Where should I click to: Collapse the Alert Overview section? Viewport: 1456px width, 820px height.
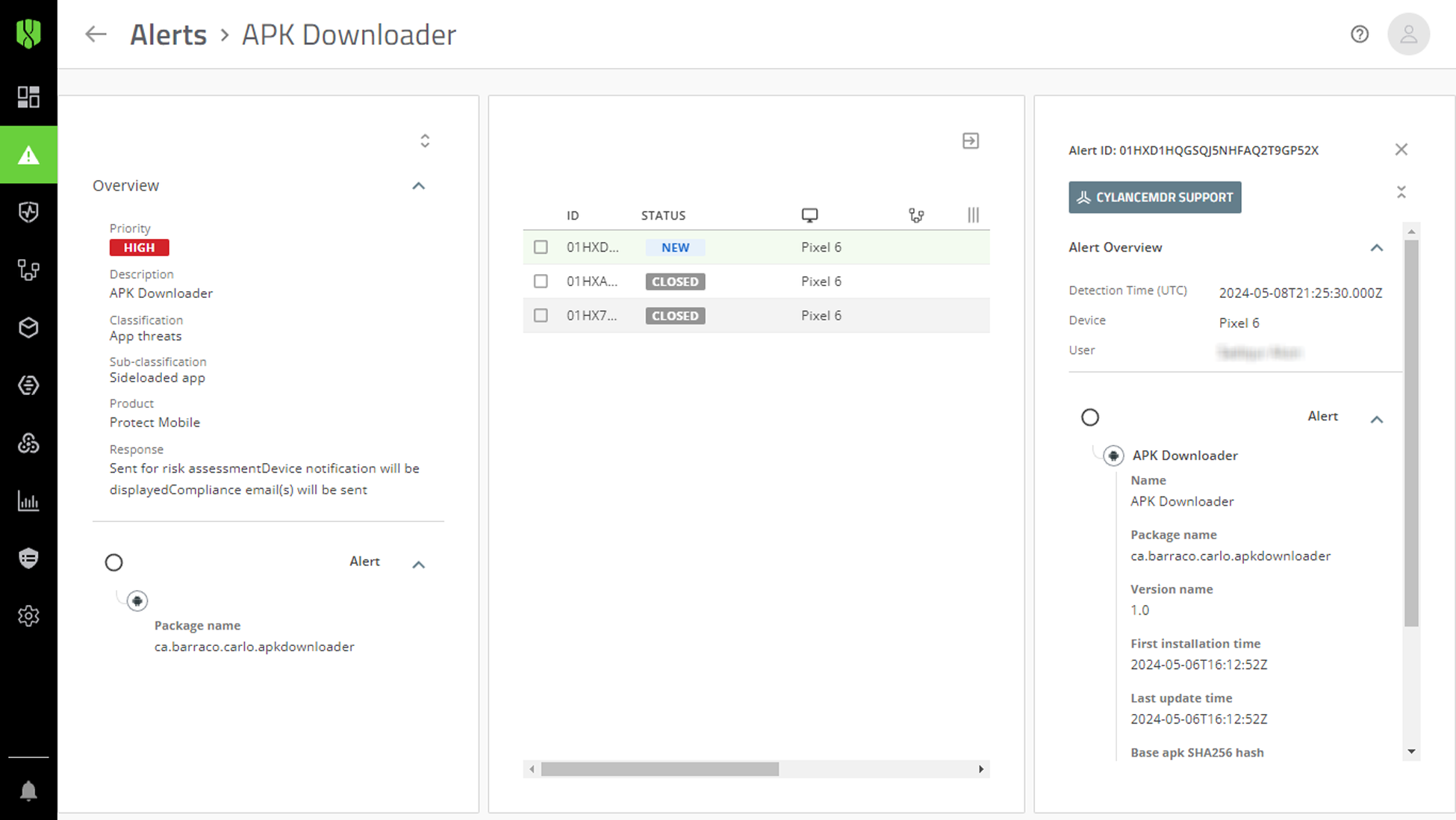(x=1377, y=248)
